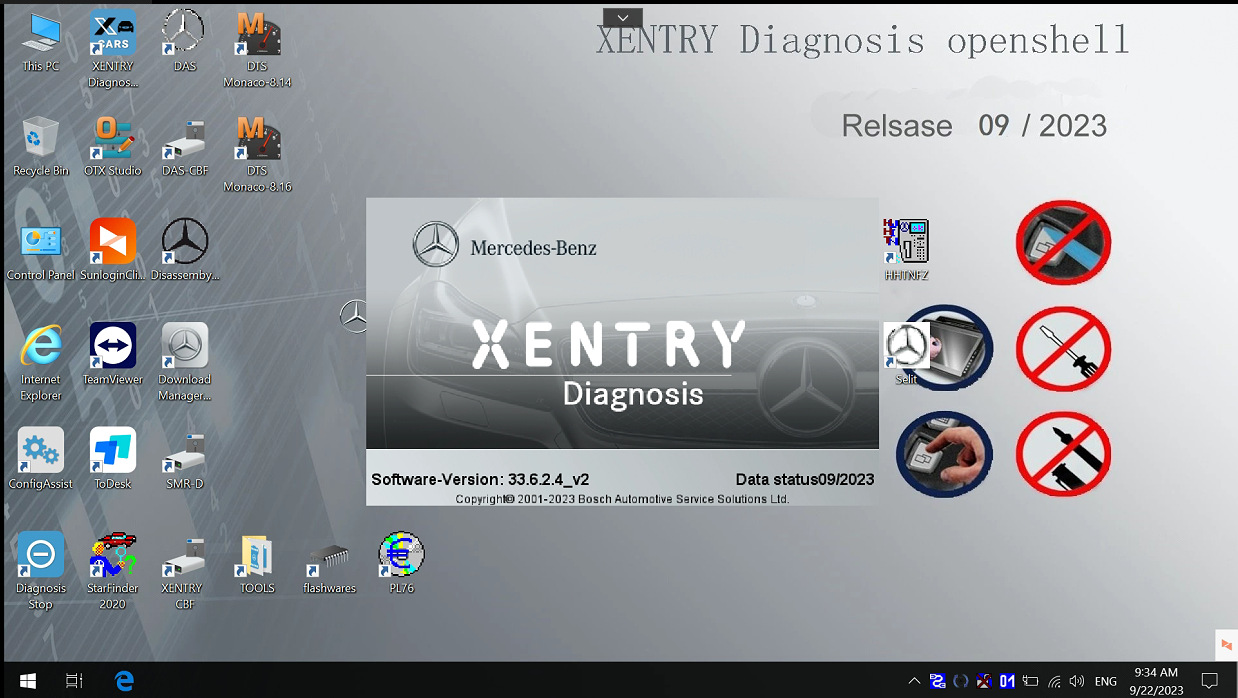The width and height of the screenshot is (1238, 698).
Task: Click the chevron at top of desktop
Action: (x=622, y=17)
